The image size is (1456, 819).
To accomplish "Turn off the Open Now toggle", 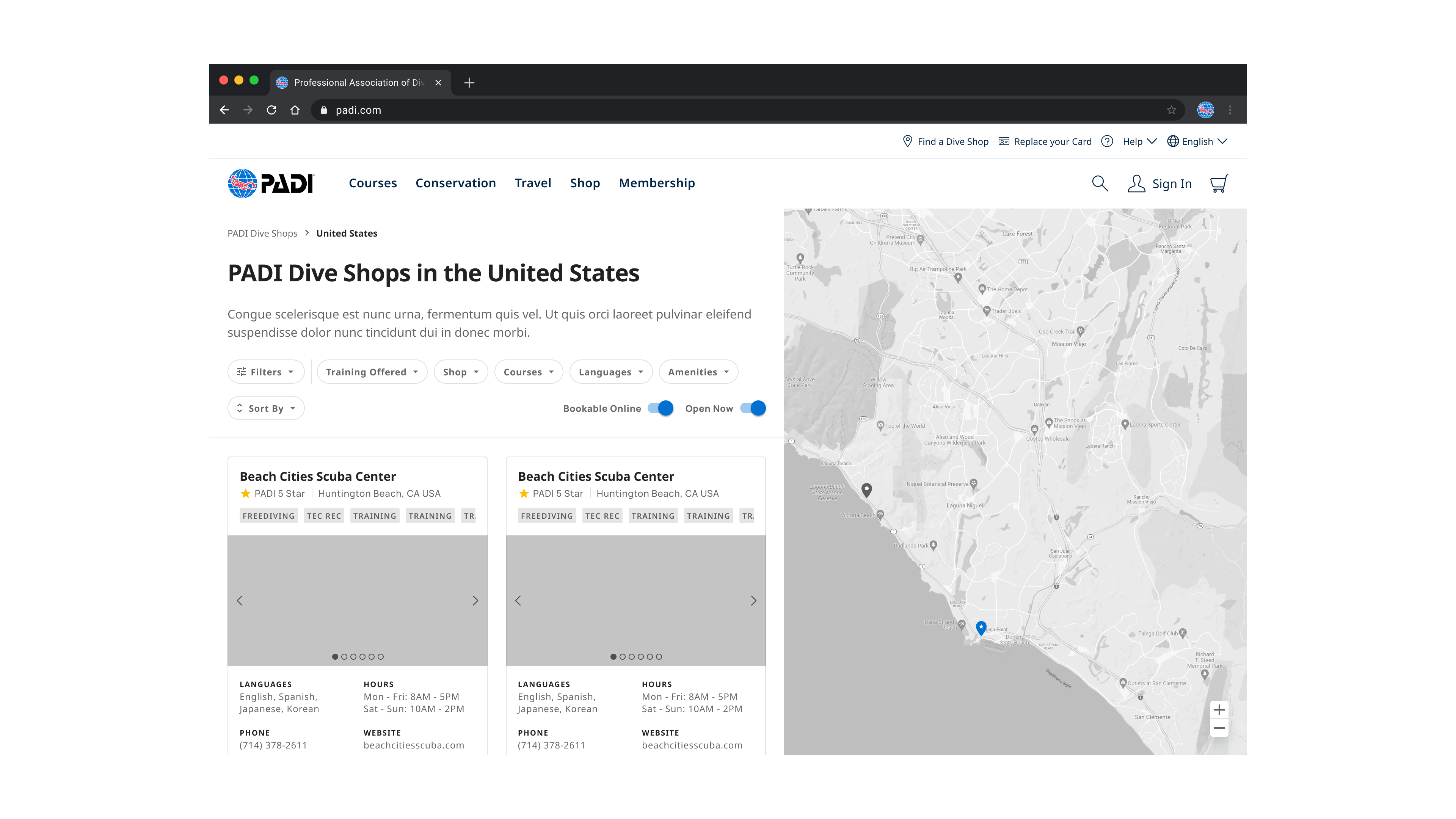I will [x=753, y=408].
